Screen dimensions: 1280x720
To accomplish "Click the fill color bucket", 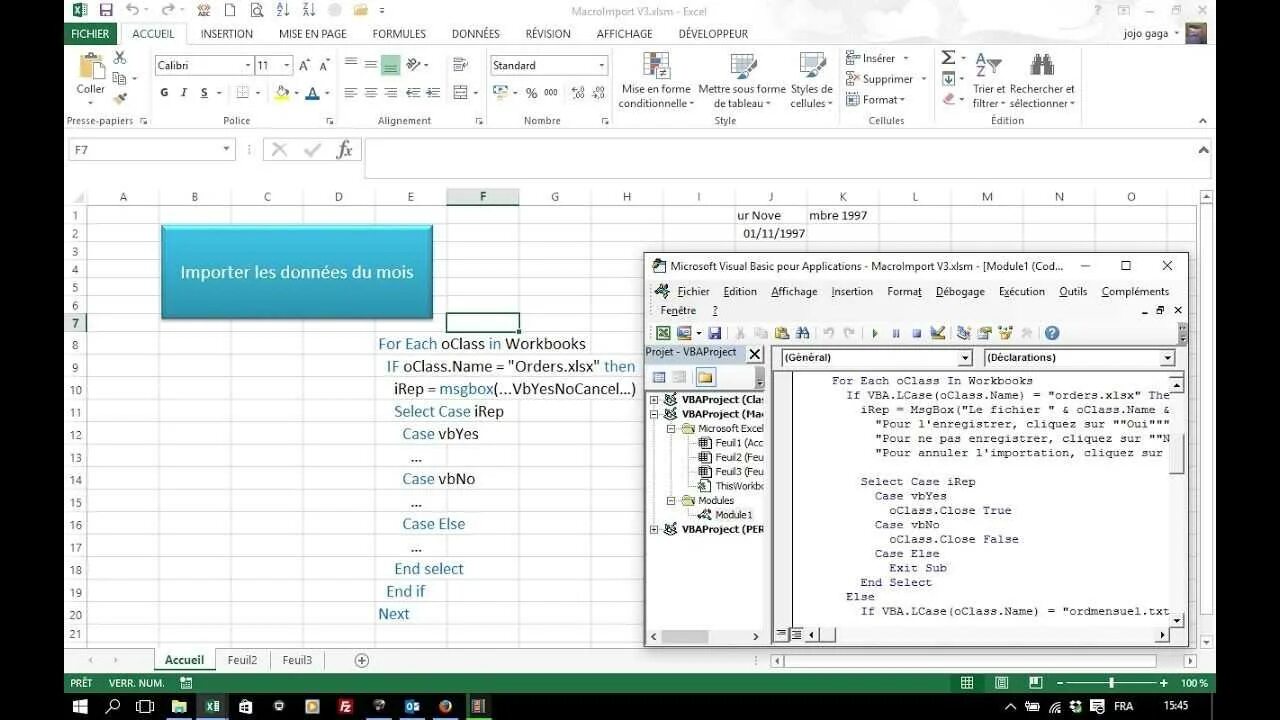I will click(x=282, y=93).
